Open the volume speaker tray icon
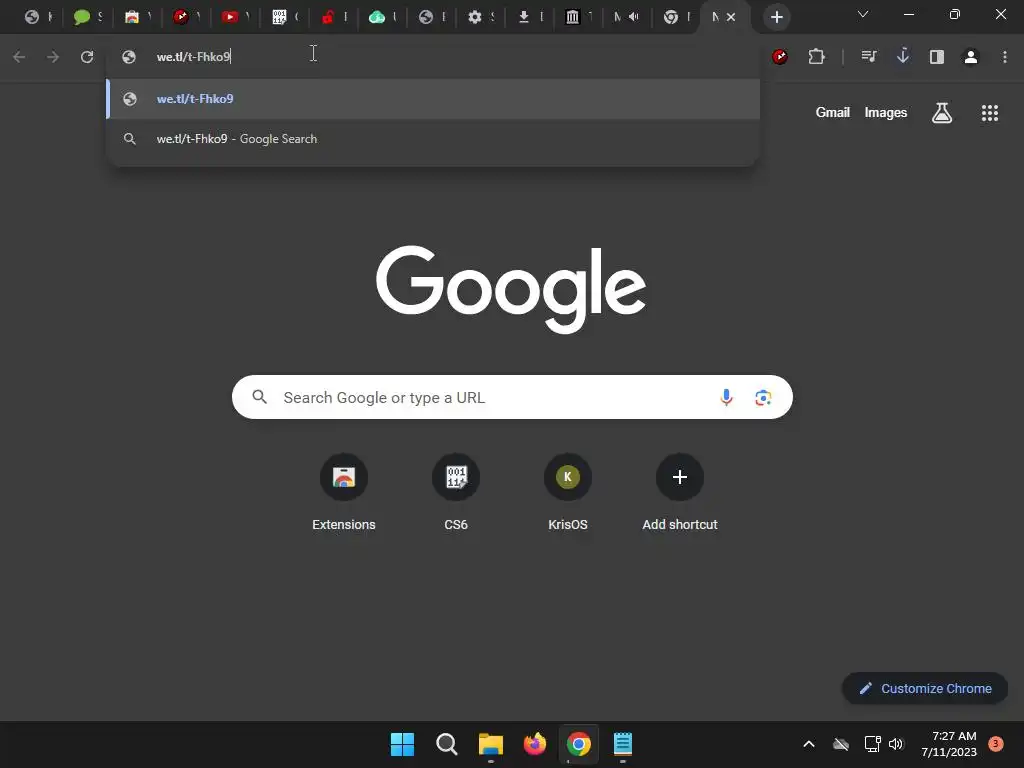 coord(896,744)
